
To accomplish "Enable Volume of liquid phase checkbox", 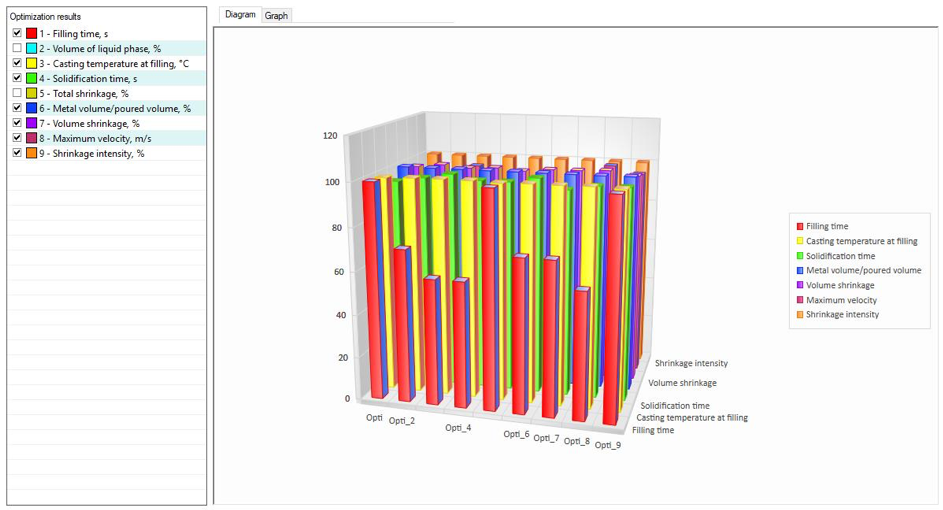I will 17,48.
